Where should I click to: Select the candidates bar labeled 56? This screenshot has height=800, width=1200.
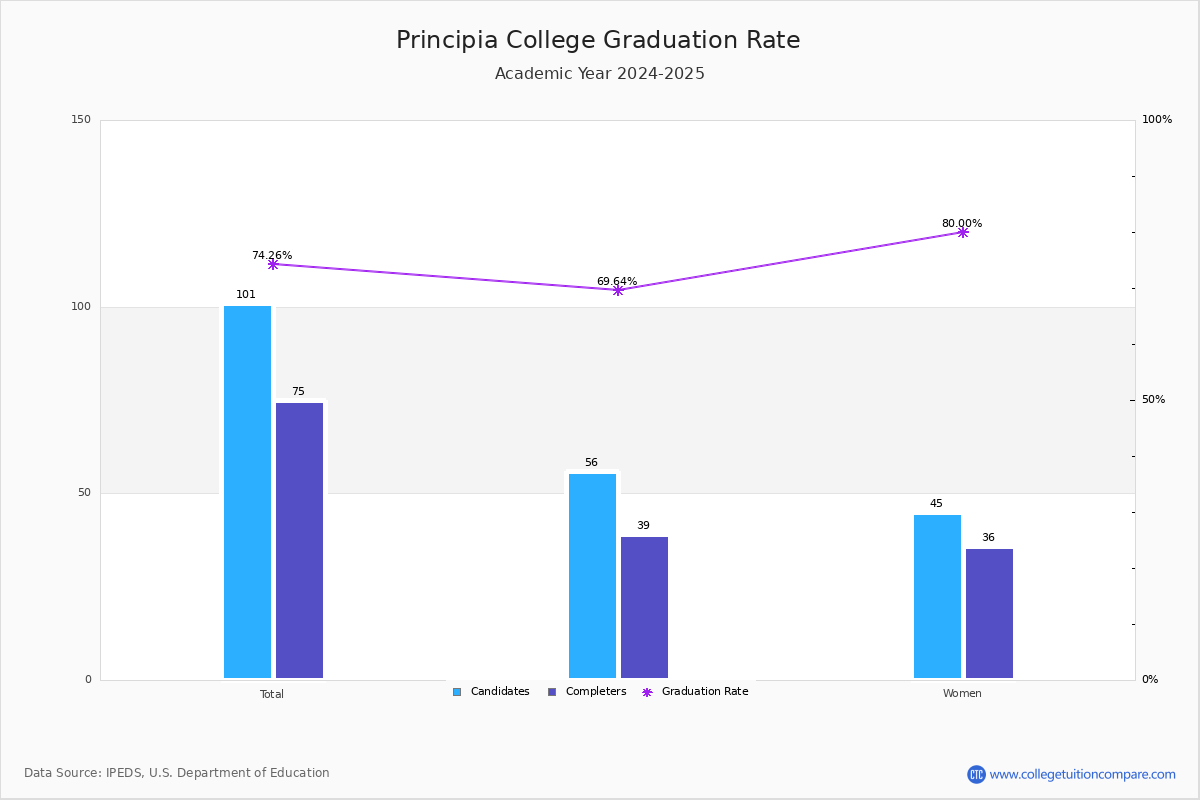pos(592,576)
